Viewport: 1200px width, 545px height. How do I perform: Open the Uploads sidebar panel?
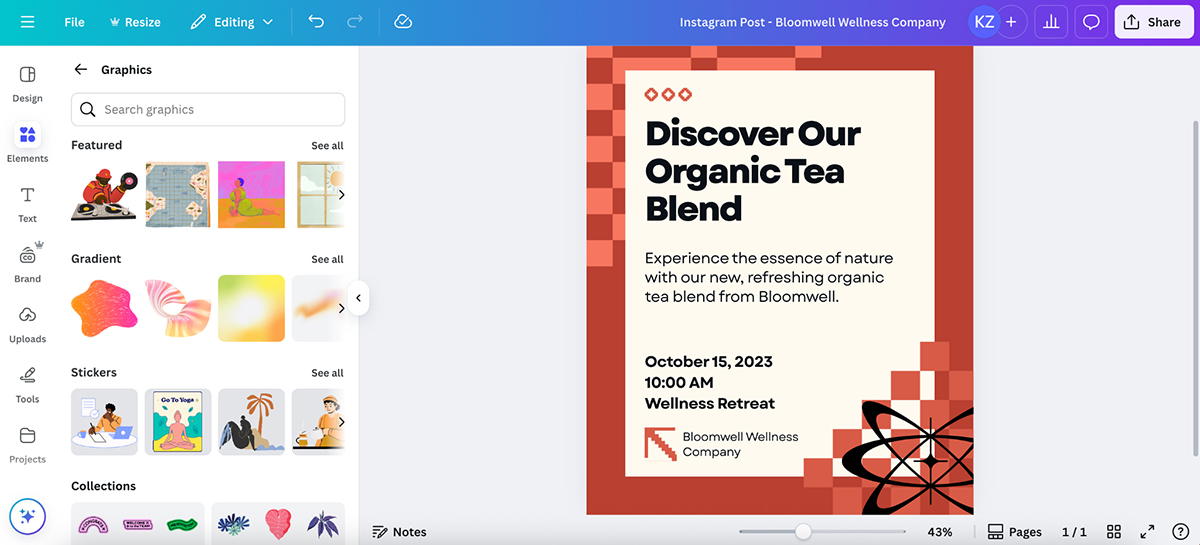coord(27,323)
